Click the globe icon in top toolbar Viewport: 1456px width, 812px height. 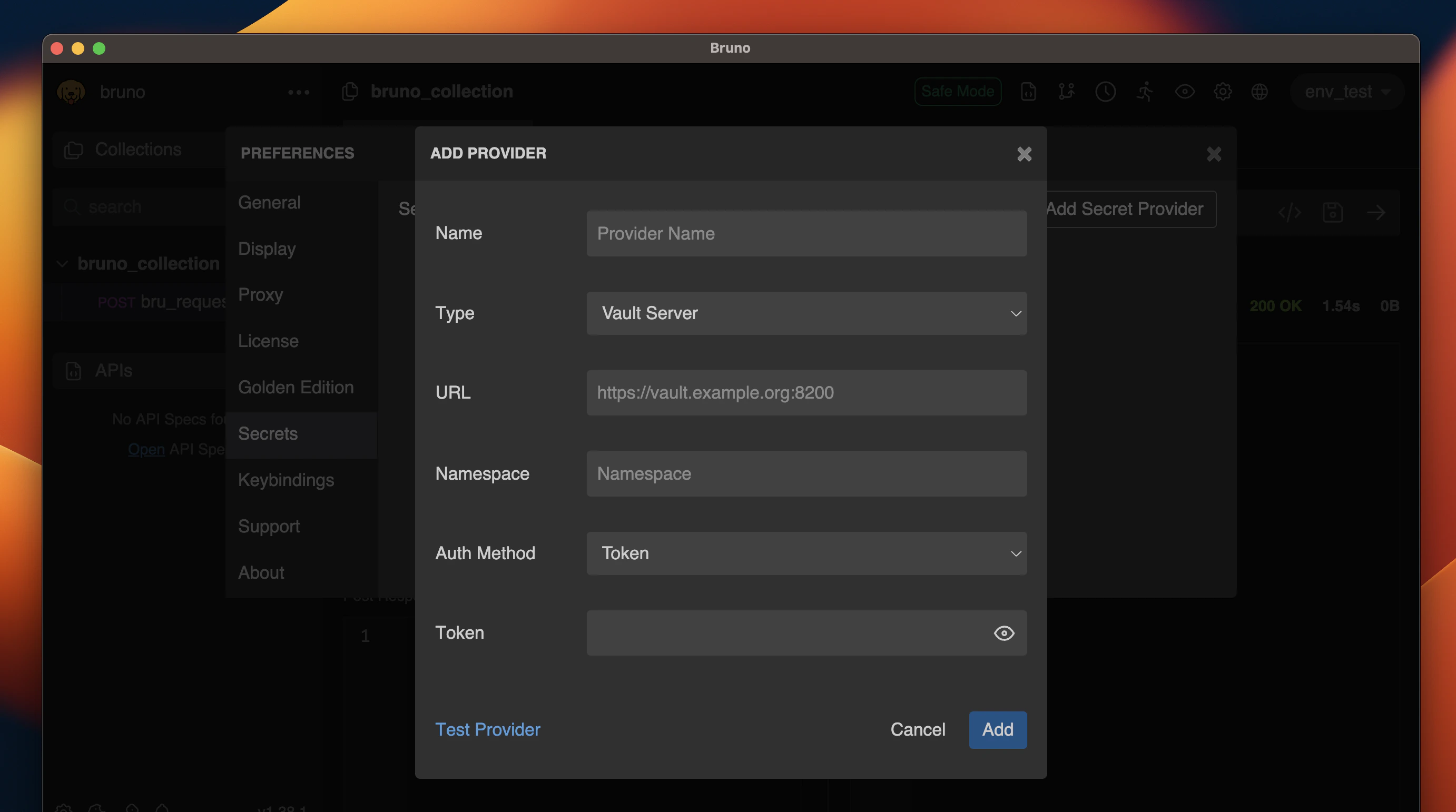click(1259, 92)
